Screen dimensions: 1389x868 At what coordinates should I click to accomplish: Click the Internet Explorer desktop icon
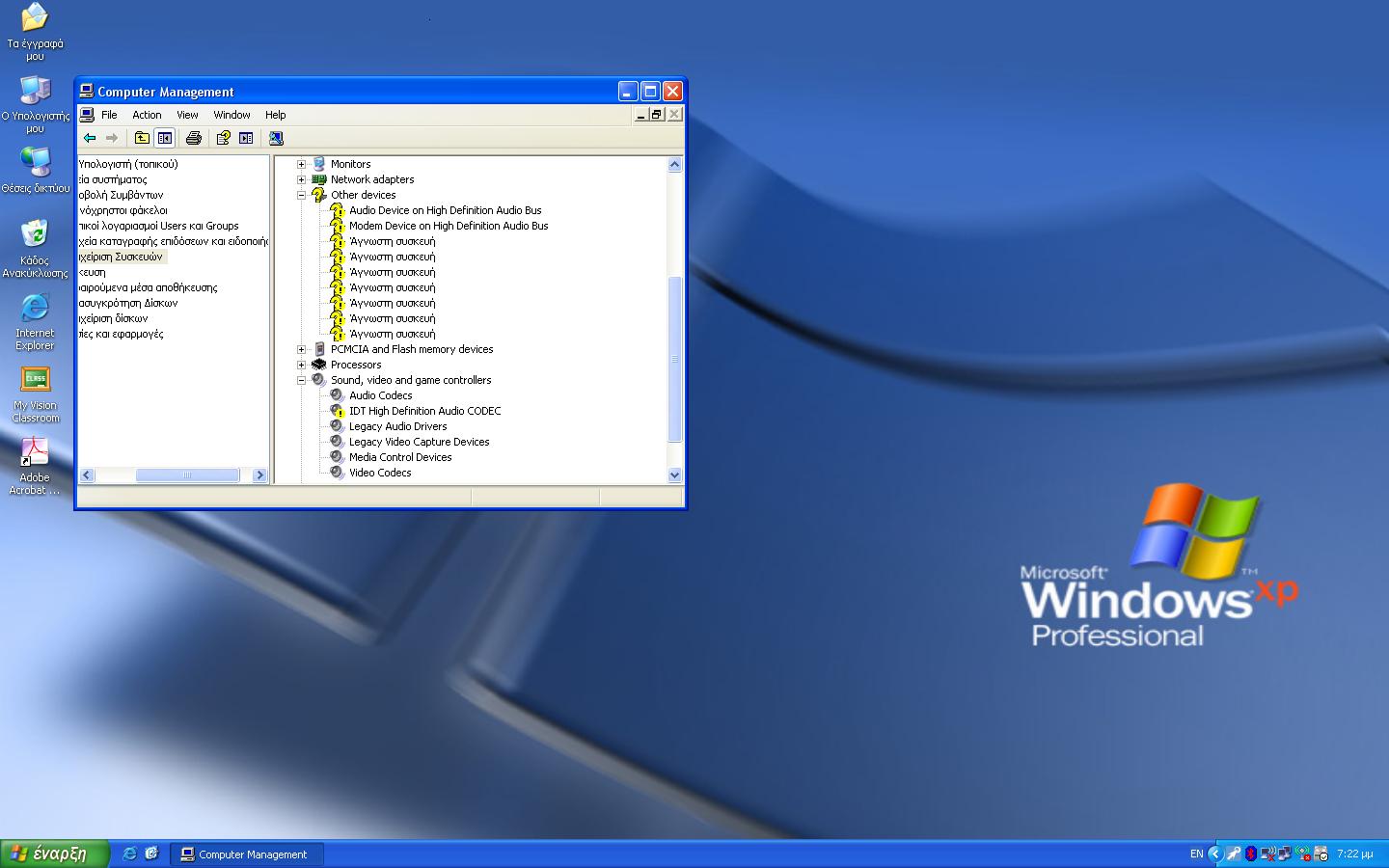[x=35, y=321]
